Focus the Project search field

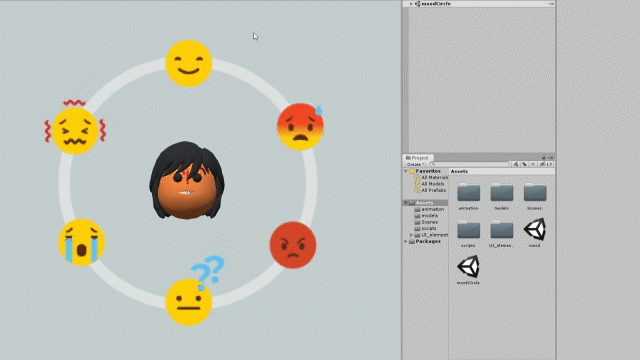coord(470,164)
